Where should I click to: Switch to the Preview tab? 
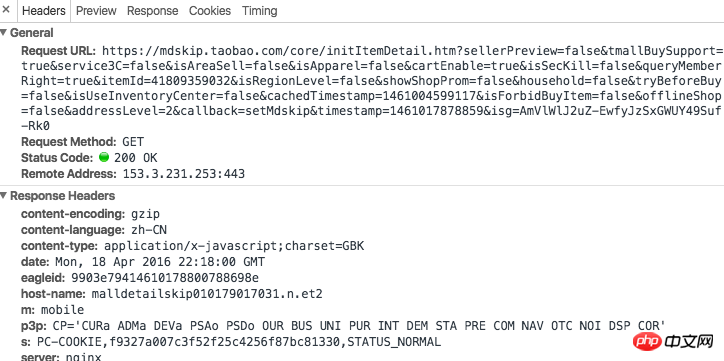tap(96, 11)
